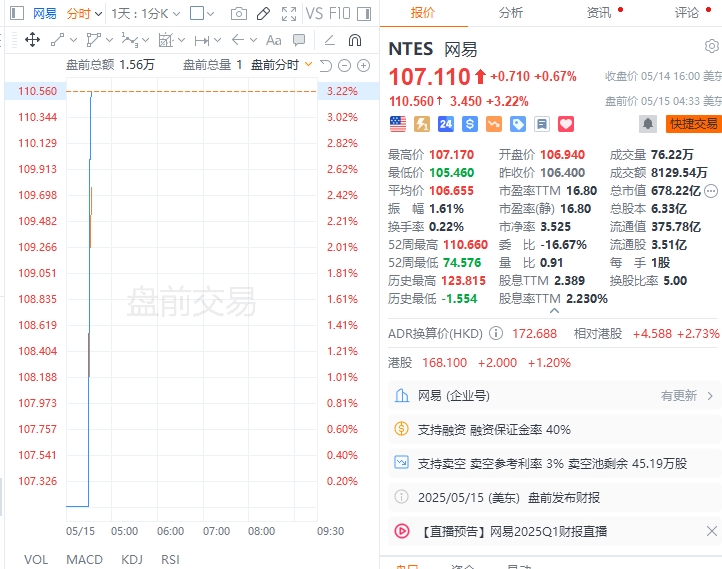Image resolution: width=722 pixels, height=569 pixels.
Task: Expand the line tool dropdown arrow
Action: (73, 41)
